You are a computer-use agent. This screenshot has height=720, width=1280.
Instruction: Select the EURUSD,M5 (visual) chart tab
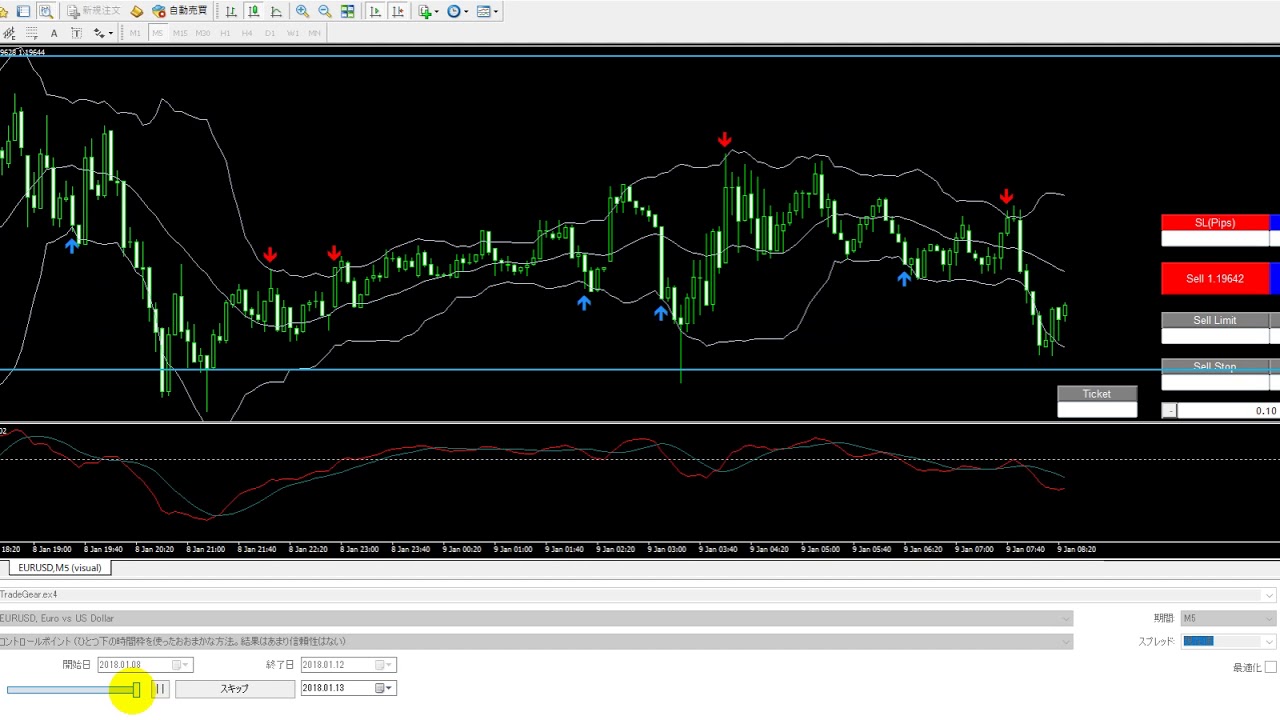[x=60, y=568]
